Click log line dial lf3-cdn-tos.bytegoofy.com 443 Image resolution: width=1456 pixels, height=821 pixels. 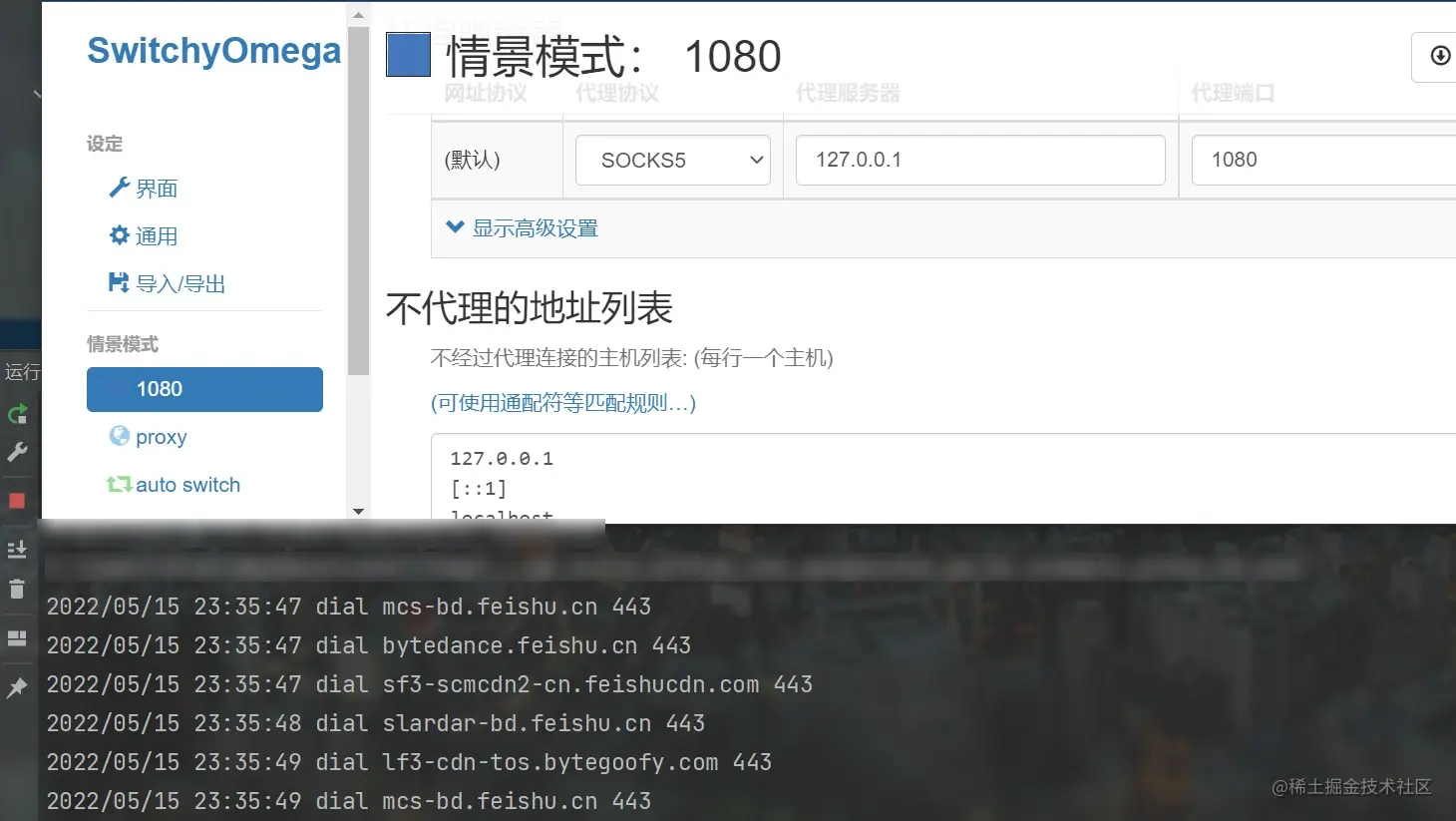(409, 762)
